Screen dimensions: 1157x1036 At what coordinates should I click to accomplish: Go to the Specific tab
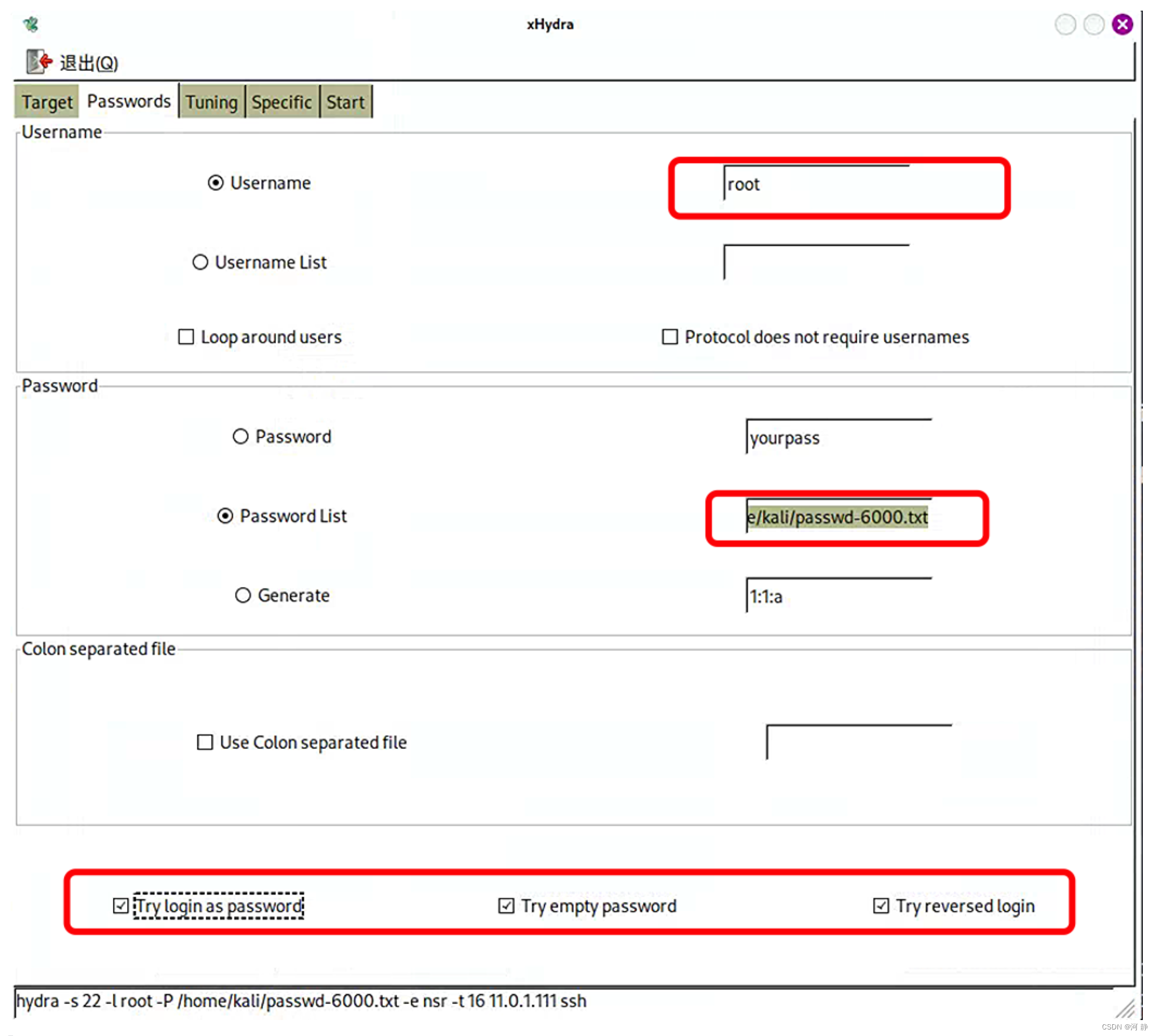pyautogui.click(x=282, y=102)
